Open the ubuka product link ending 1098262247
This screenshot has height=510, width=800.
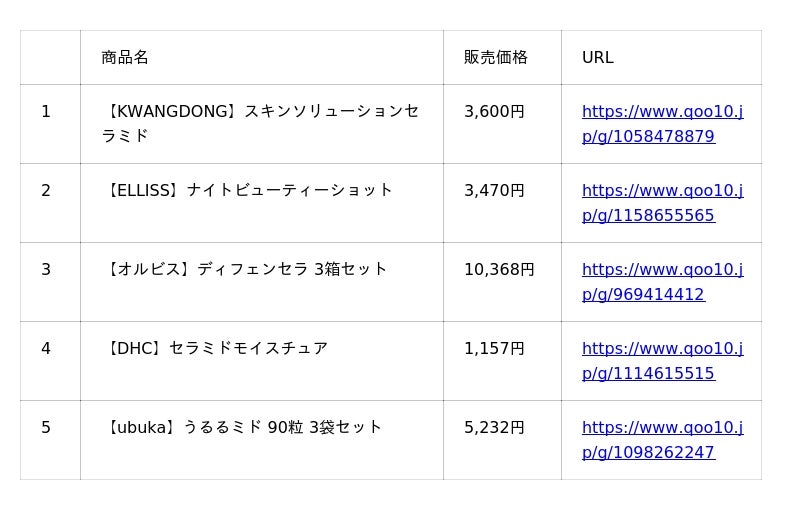(662, 440)
